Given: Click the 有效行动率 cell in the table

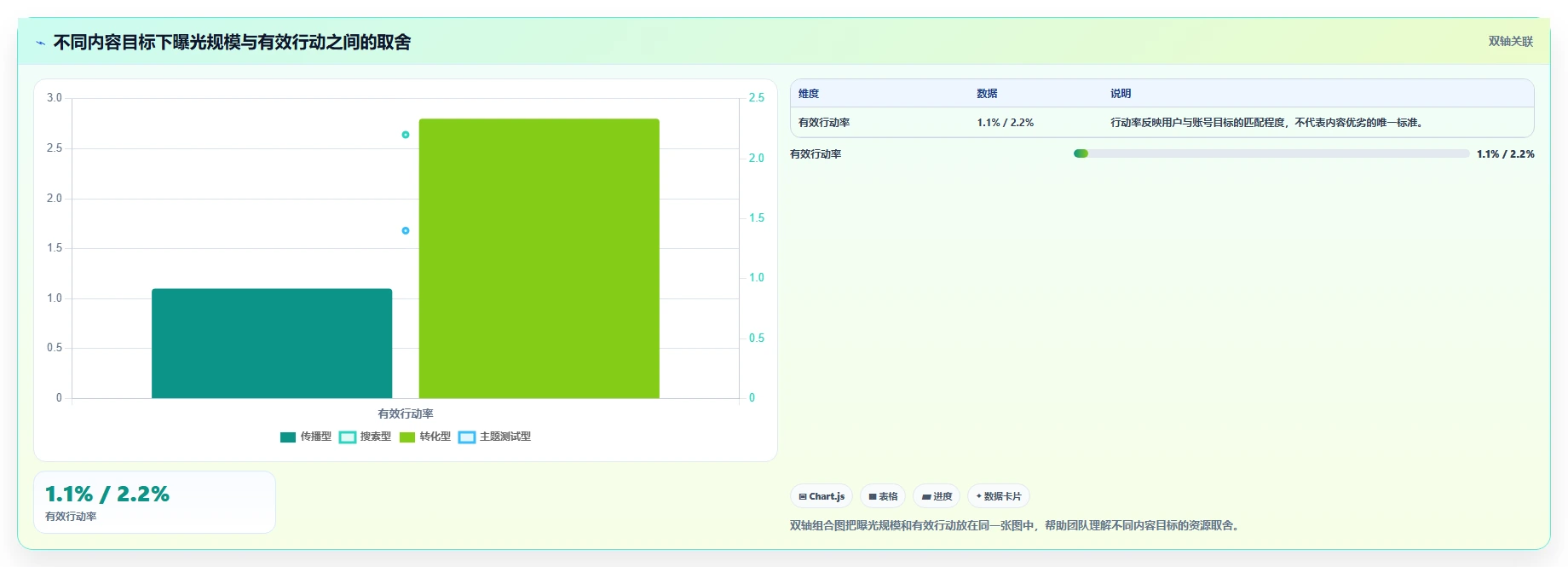Looking at the screenshot, I should click(x=824, y=123).
